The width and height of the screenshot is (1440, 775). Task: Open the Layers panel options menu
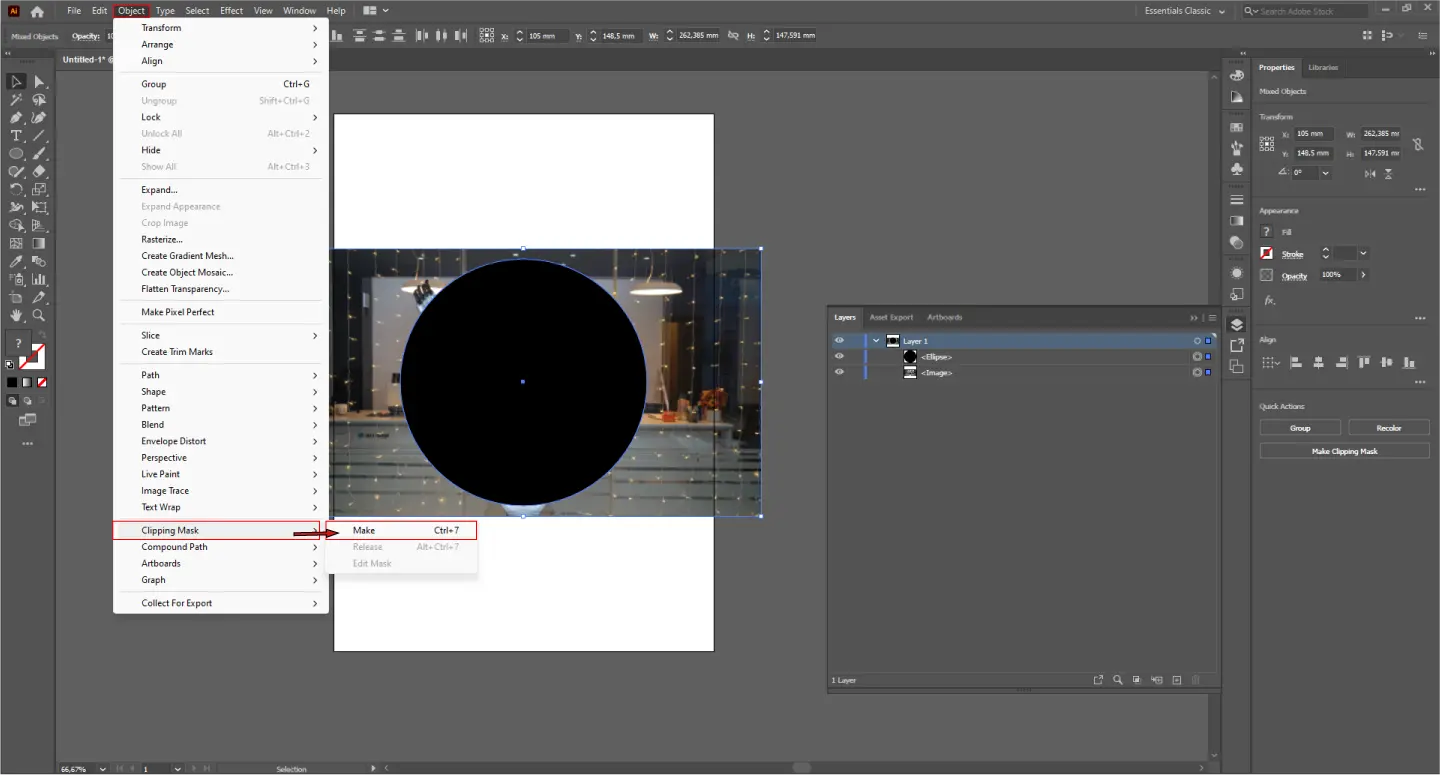[x=1211, y=317]
